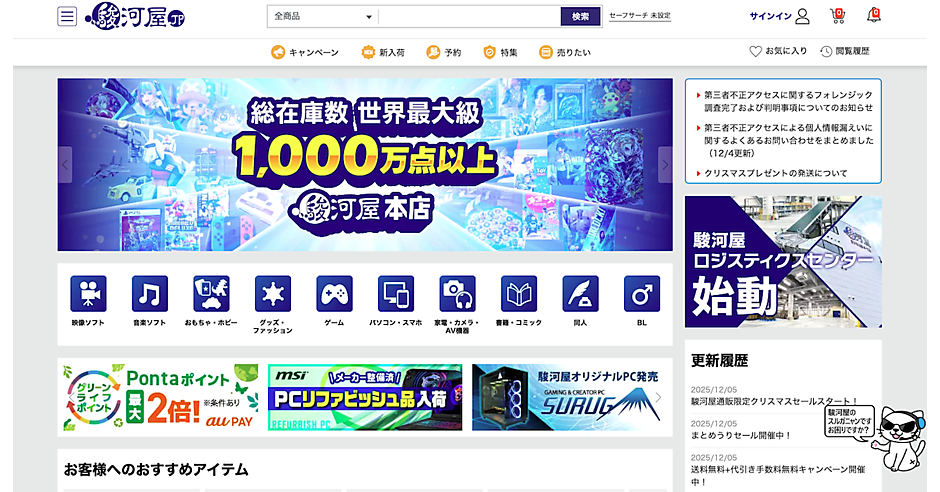Open フォレンジック調査完了 notice link
Image resolution: width=940 pixels, height=492 pixels.
point(788,101)
